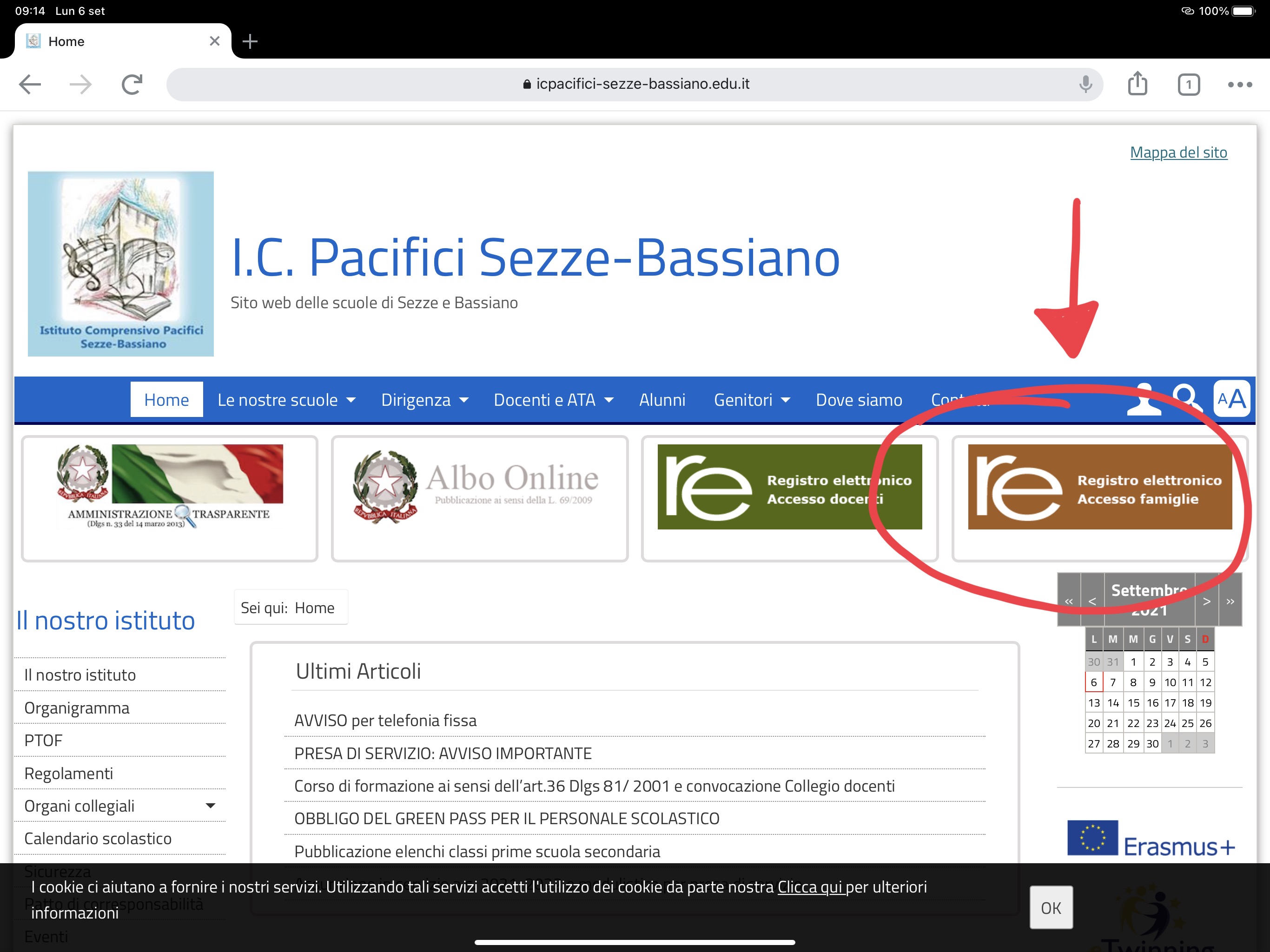Select day 15 in the calendar
This screenshot has width=1270, height=952.
[x=1133, y=702]
